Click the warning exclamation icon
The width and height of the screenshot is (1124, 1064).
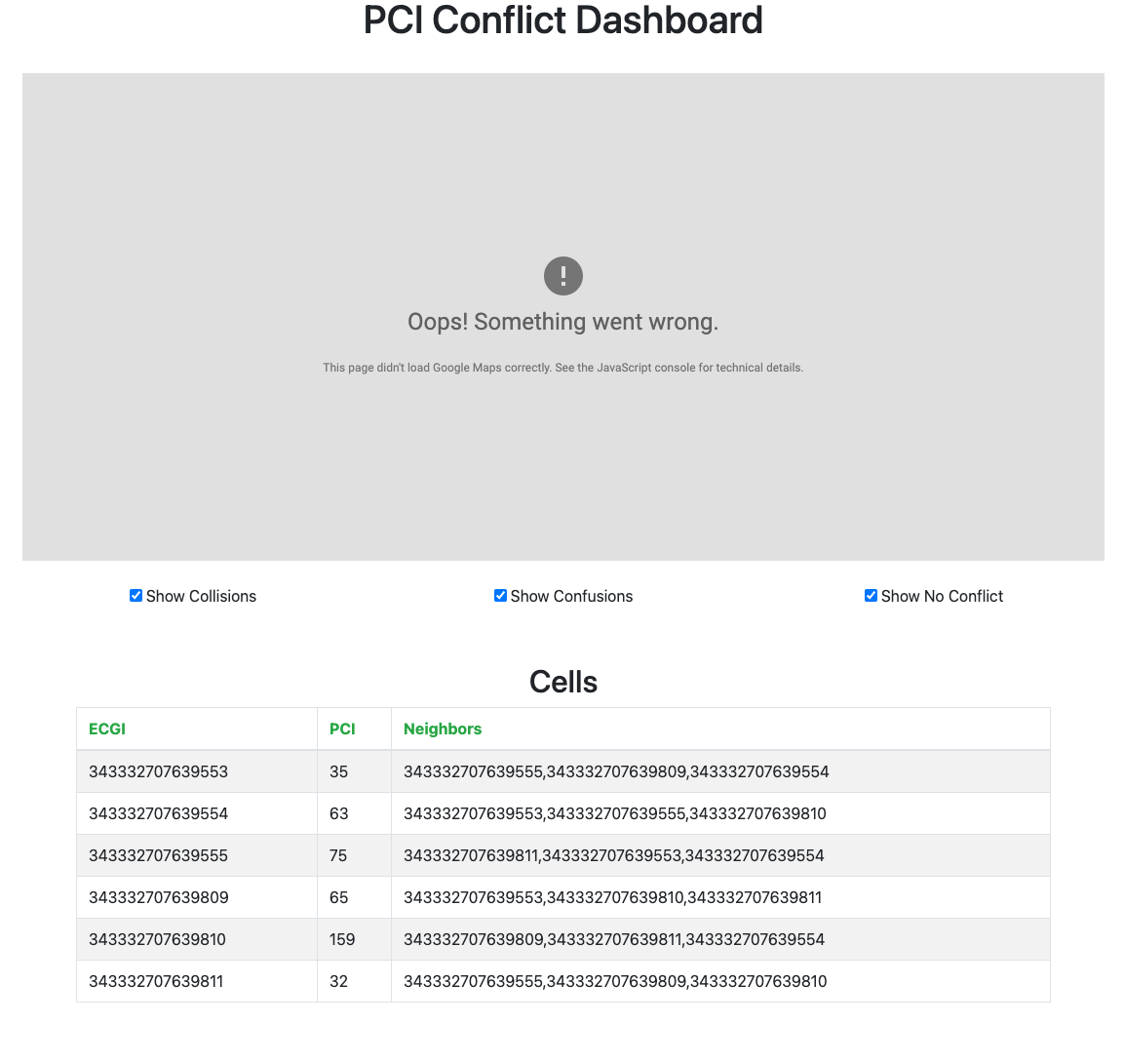(562, 275)
